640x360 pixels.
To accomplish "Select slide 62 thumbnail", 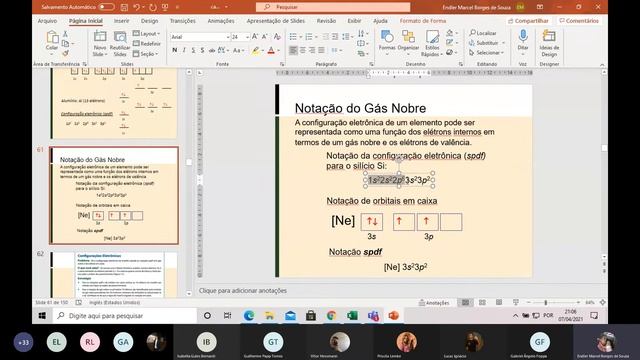I will pos(114,275).
